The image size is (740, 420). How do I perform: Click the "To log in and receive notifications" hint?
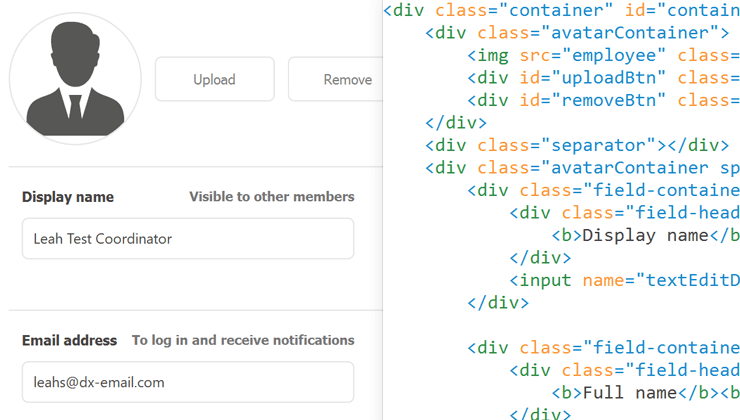coord(243,340)
